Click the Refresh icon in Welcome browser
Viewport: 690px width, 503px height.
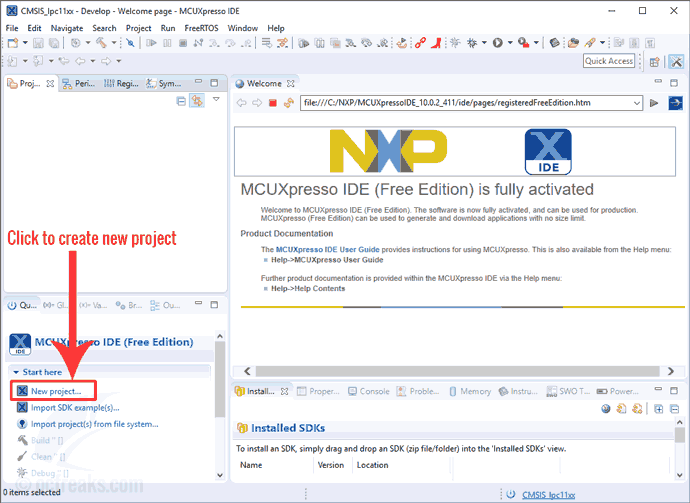tap(289, 103)
